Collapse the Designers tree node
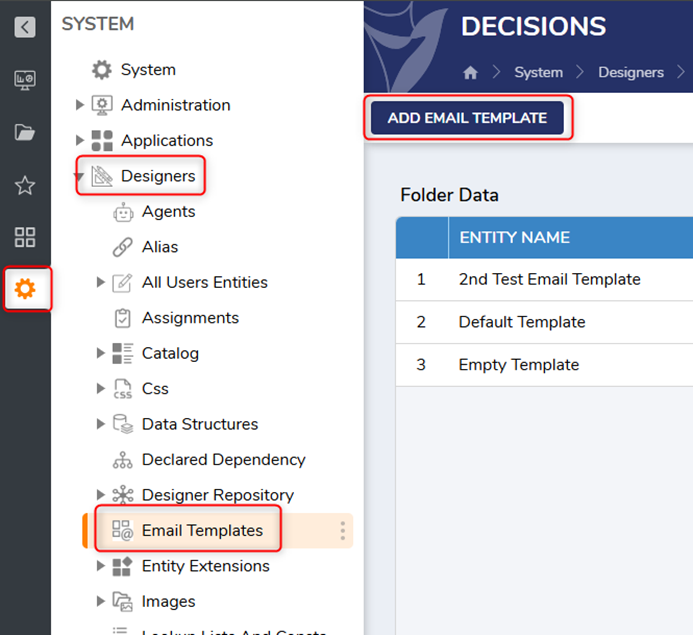Viewport: 693px width, 635px height. (80, 177)
